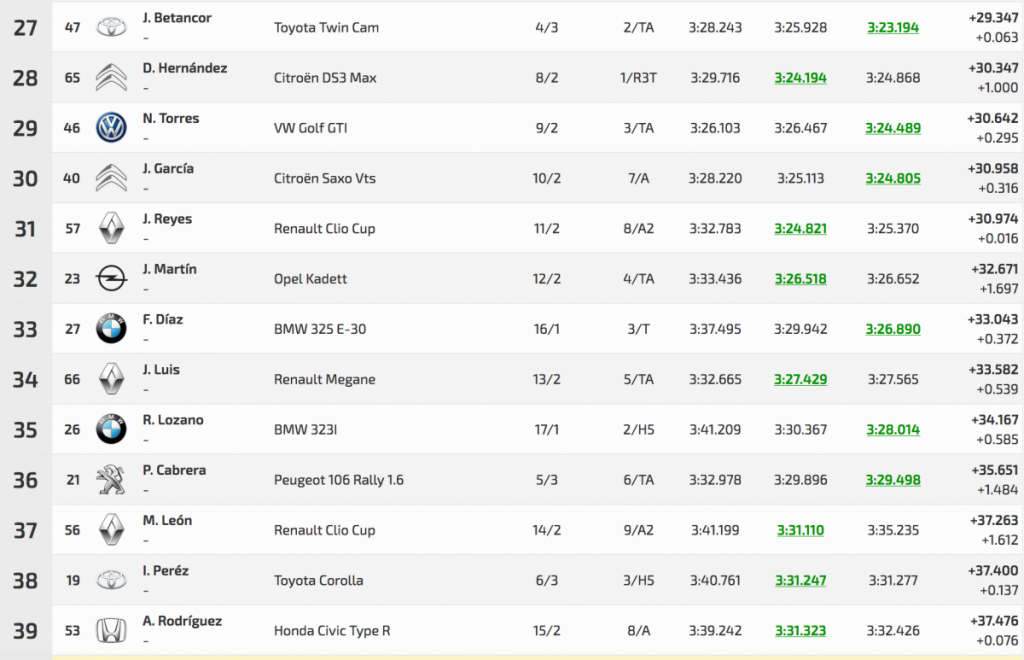Click the Volkswagen logo beside N. Torres
This screenshot has width=1024, height=660.
coord(111,128)
